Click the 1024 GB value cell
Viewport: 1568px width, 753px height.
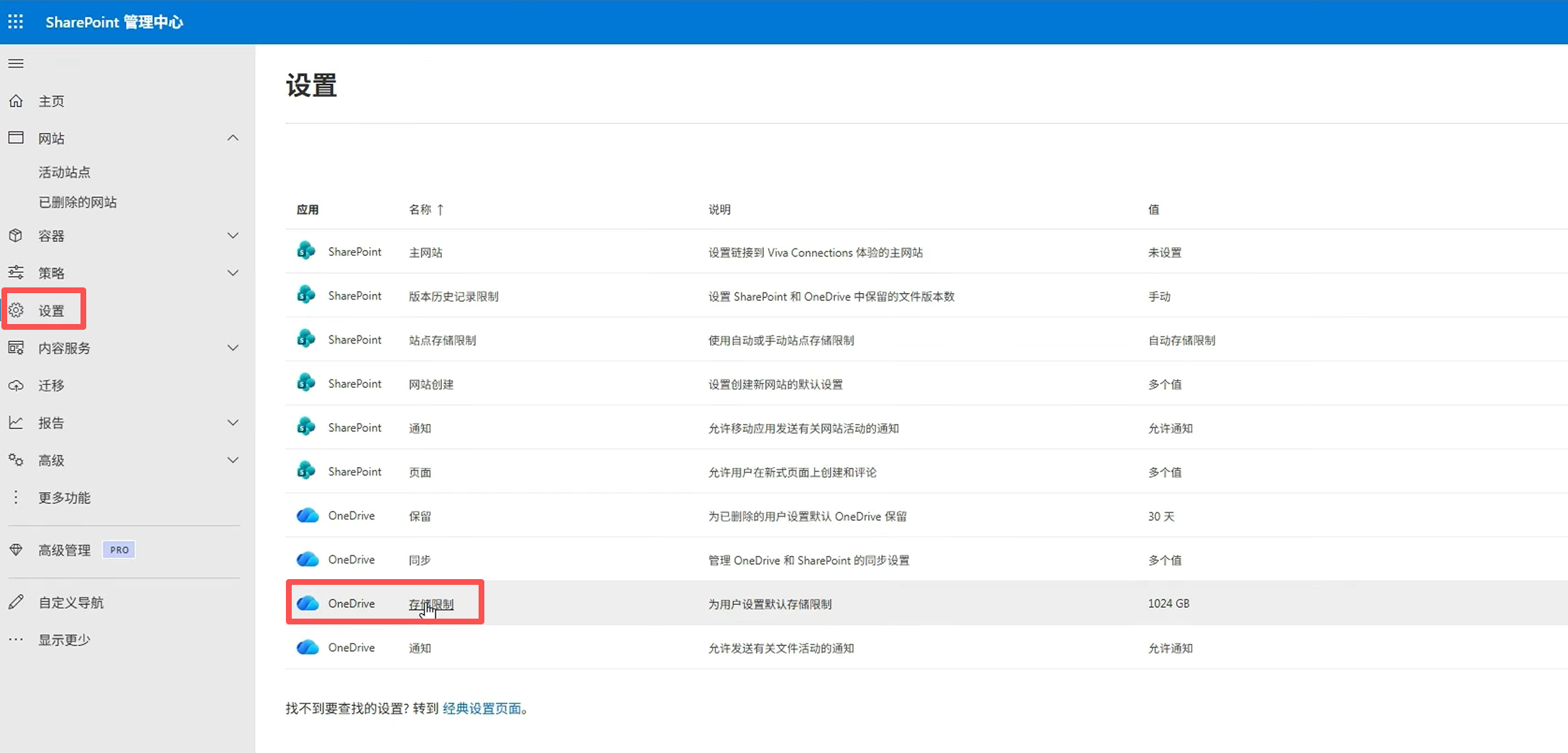coord(1168,604)
